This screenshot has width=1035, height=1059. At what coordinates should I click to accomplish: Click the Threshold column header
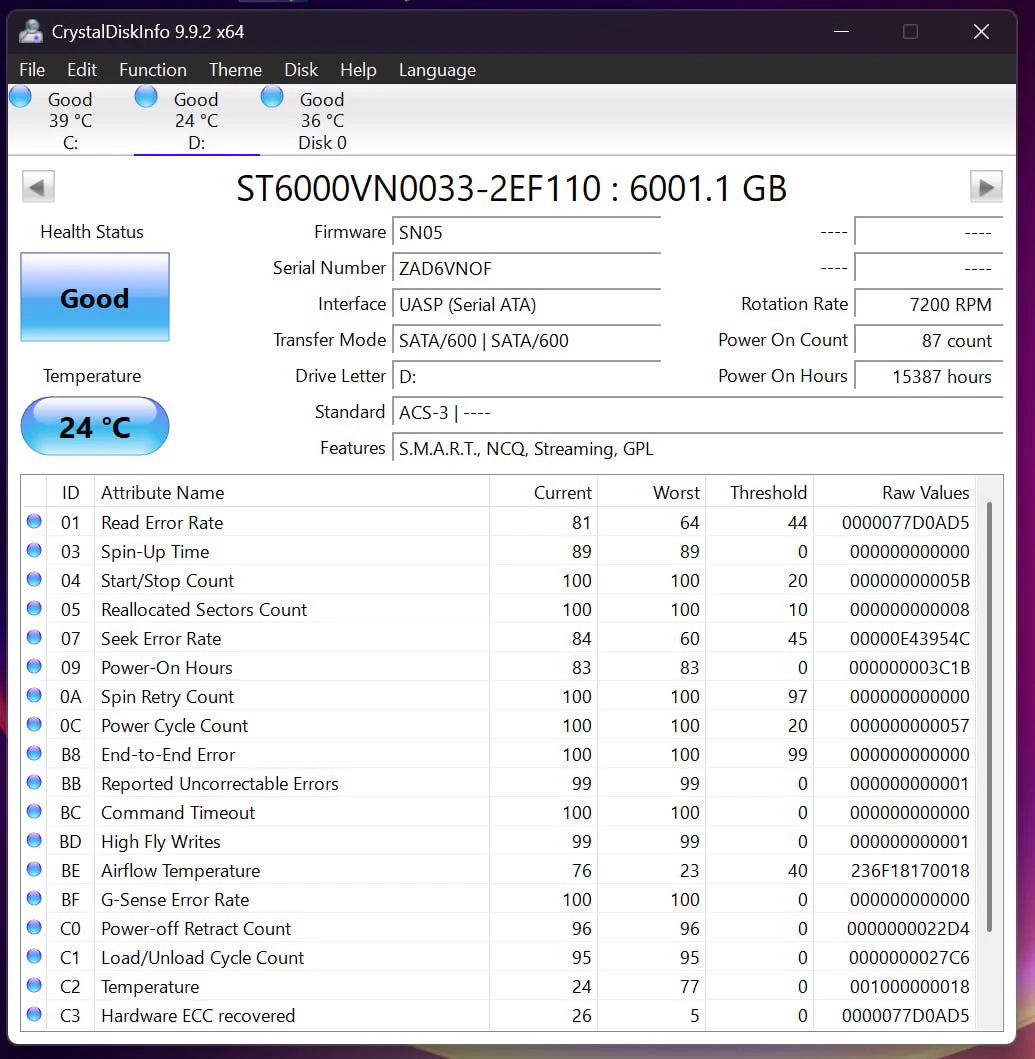click(759, 492)
